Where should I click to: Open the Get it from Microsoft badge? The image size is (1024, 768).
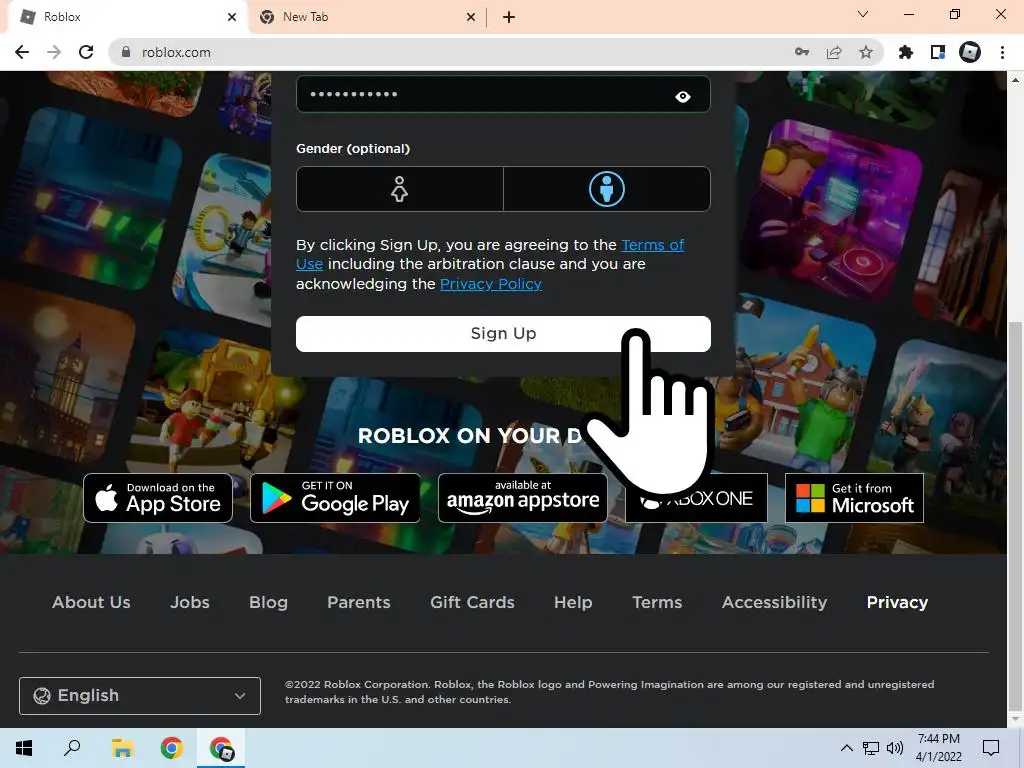coord(854,498)
